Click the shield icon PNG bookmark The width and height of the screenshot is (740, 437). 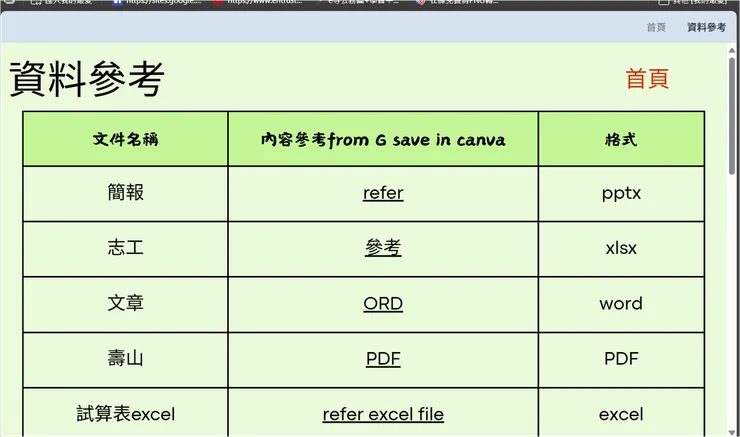click(421, 3)
